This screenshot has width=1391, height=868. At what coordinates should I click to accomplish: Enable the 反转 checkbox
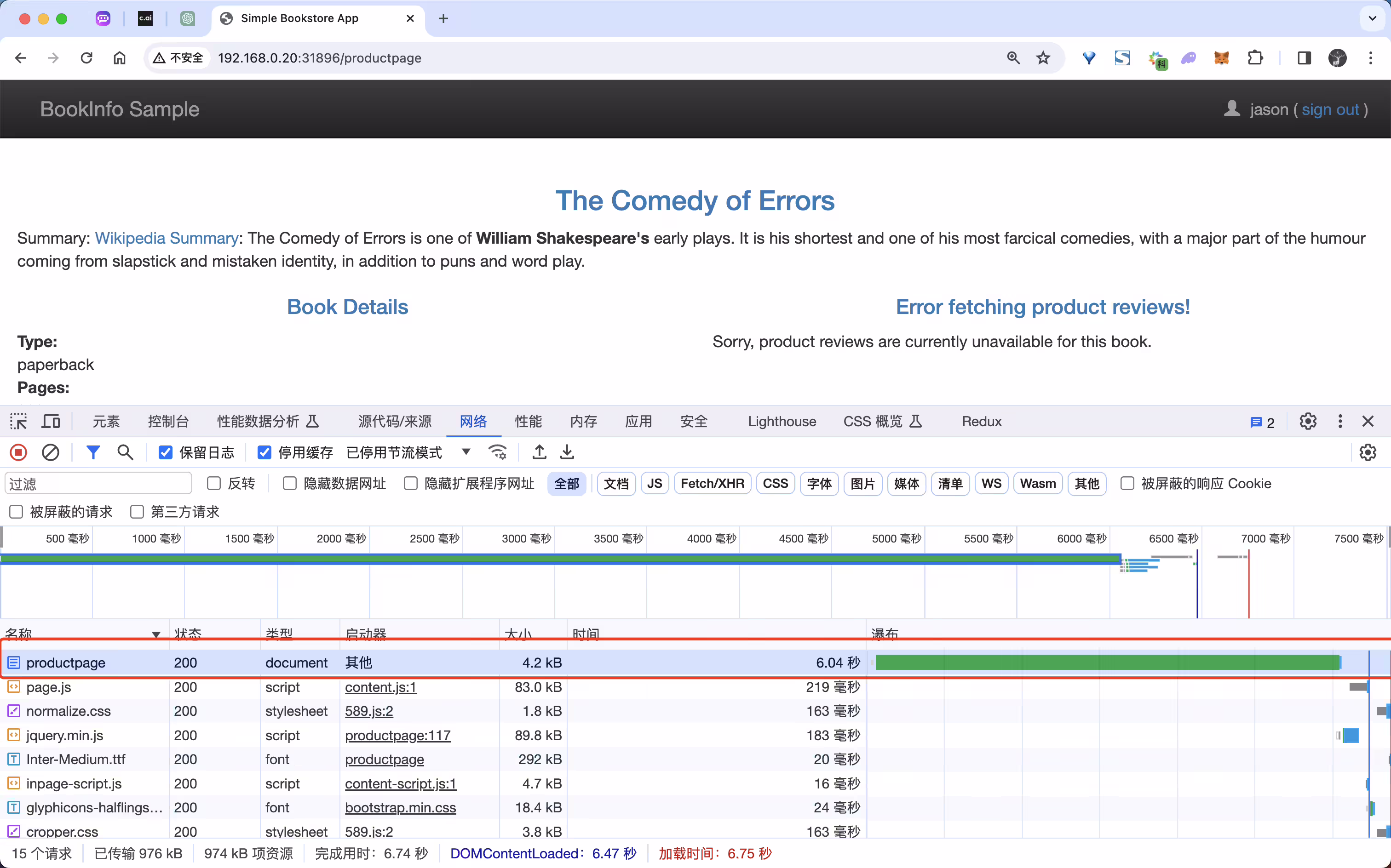(213, 483)
